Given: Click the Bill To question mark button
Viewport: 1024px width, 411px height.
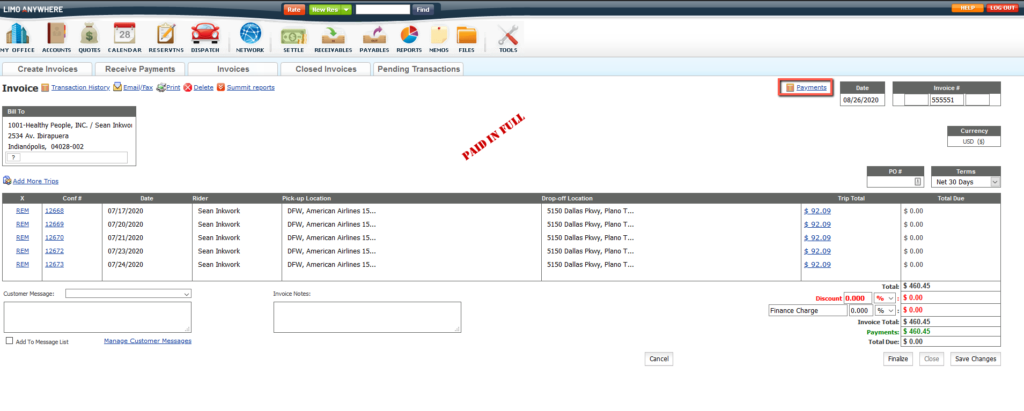Looking at the screenshot, I should [x=12, y=157].
